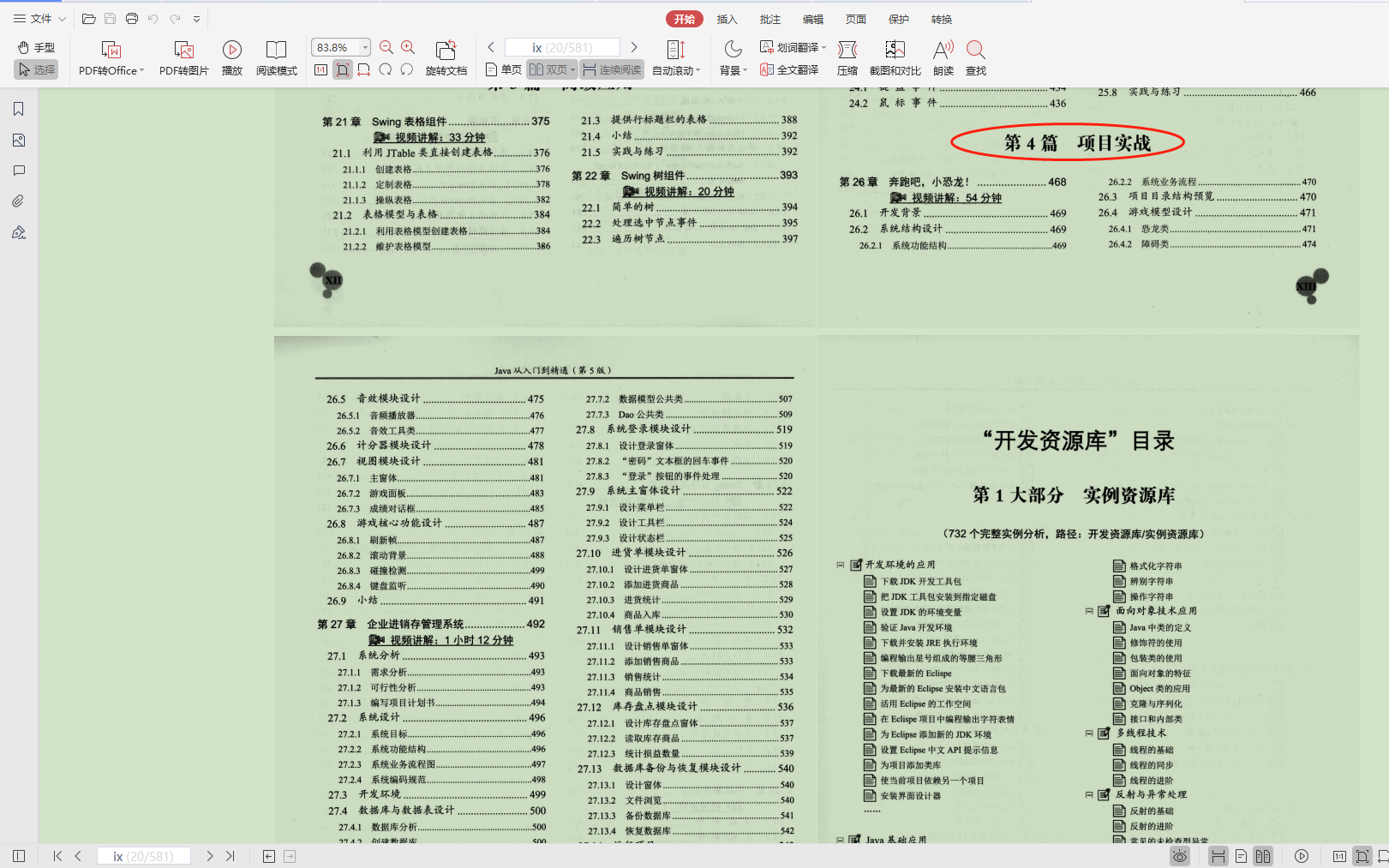Go to next page in status bar

[x=209, y=856]
